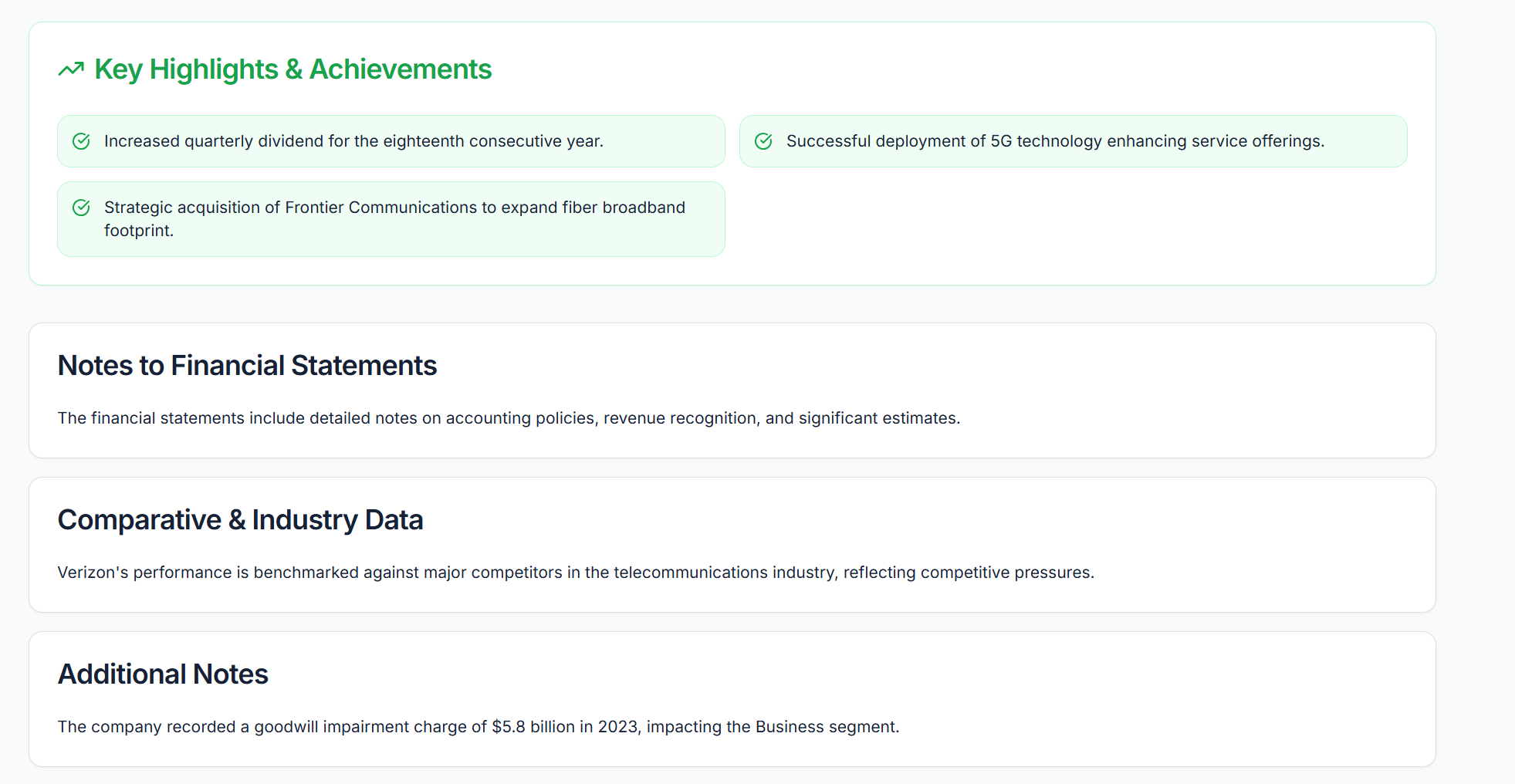This screenshot has height=784, width=1515.
Task: Click 'Business segment' in the Additional Notes text
Action: click(x=827, y=727)
